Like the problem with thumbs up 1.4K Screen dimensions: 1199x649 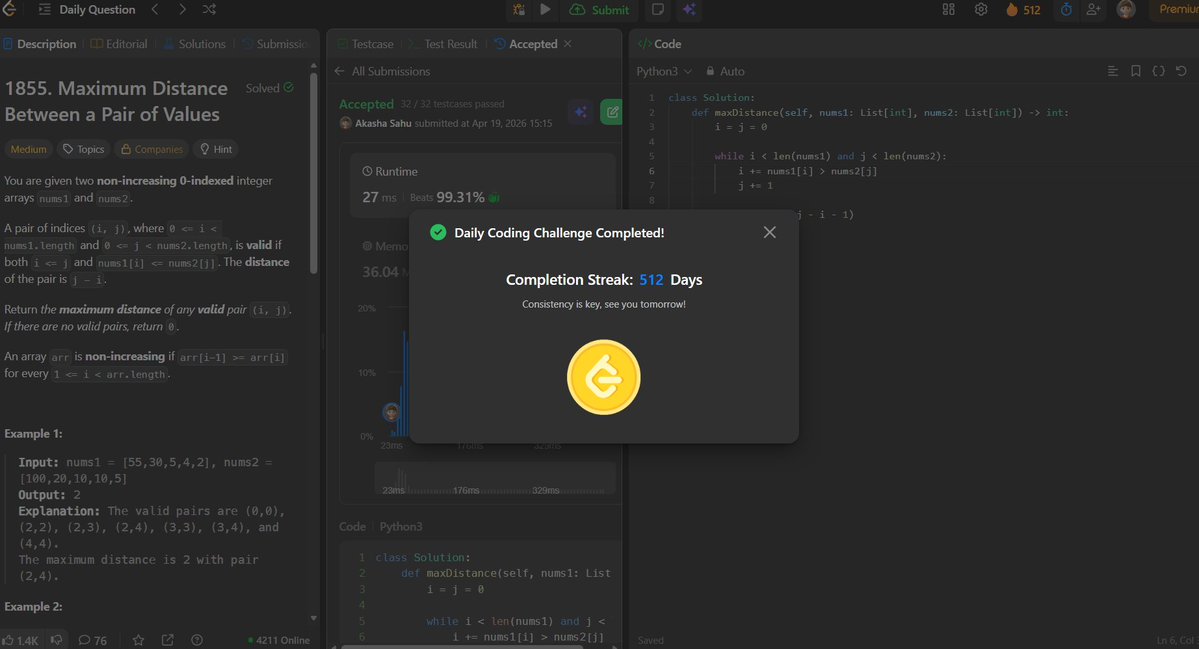[20, 641]
